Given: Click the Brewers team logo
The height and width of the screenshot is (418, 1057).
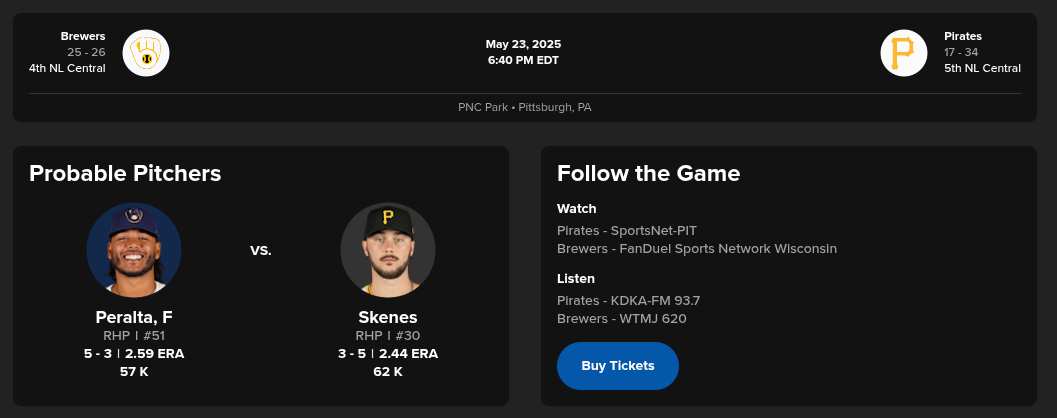Looking at the screenshot, I should coord(146,53).
